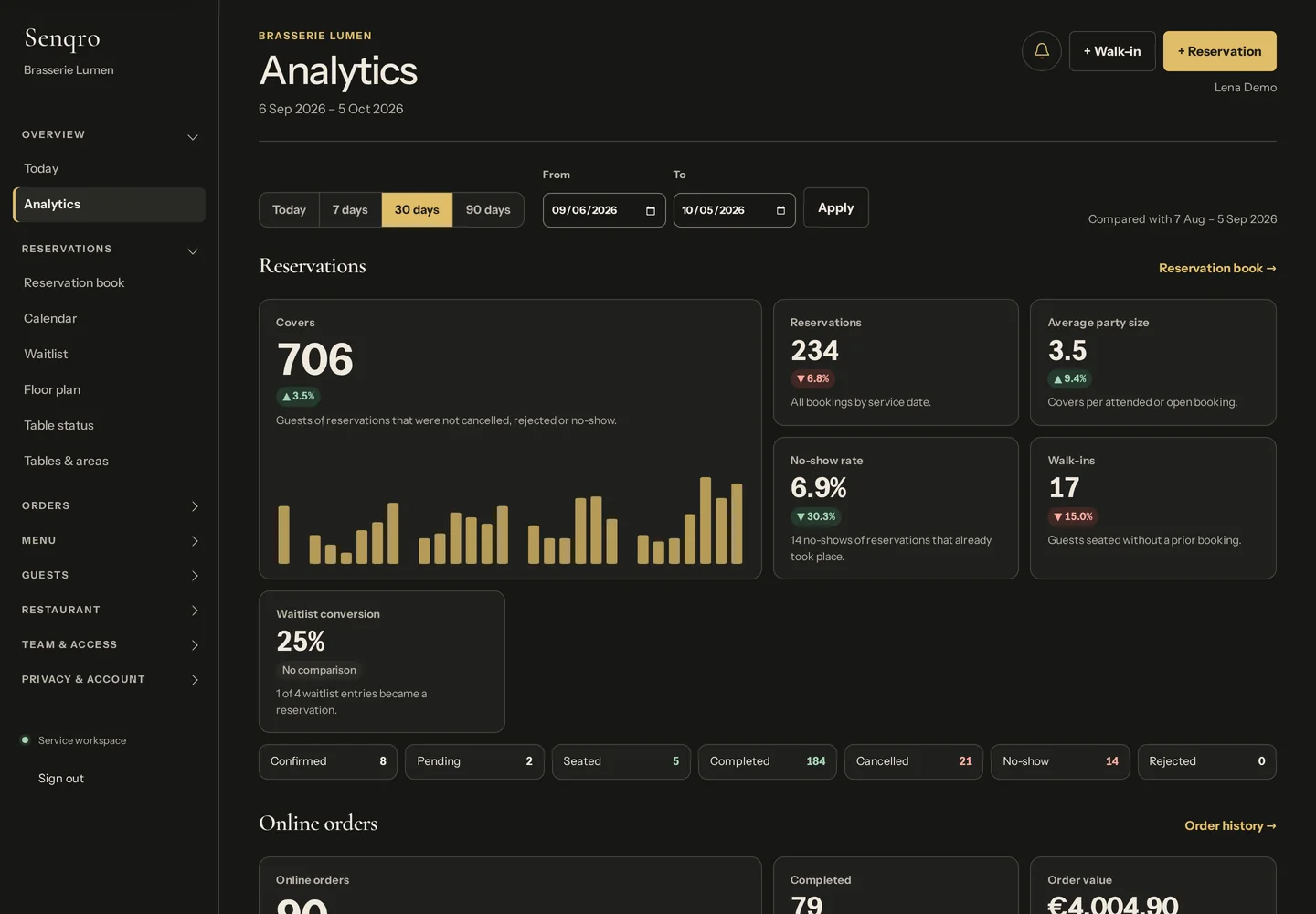The image size is (1316, 914).
Task: Open the Reservation book link
Action: click(1217, 268)
